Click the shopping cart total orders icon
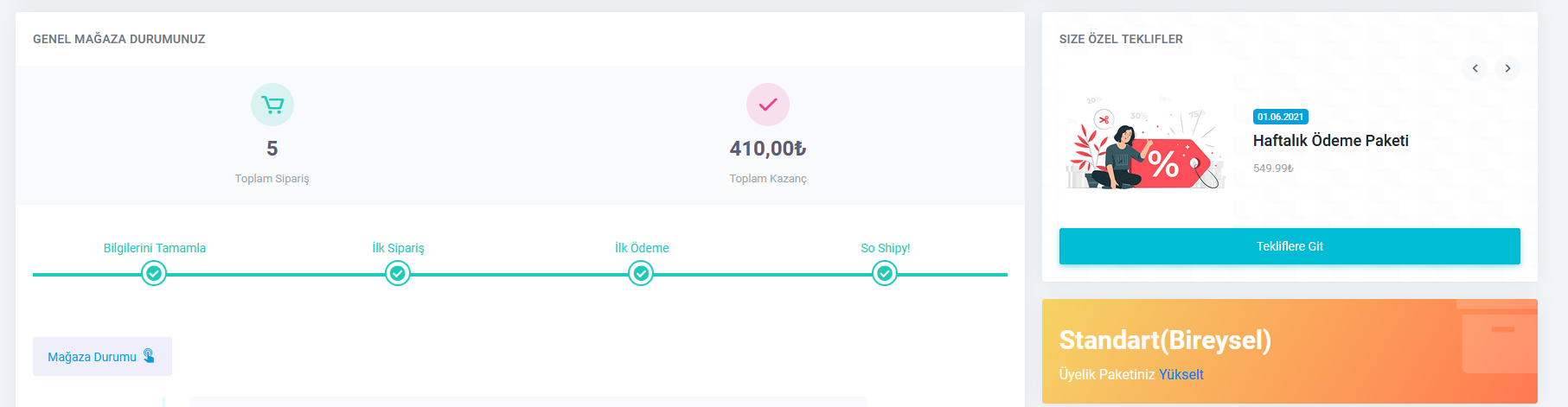The width and height of the screenshot is (1568, 407). click(x=272, y=105)
